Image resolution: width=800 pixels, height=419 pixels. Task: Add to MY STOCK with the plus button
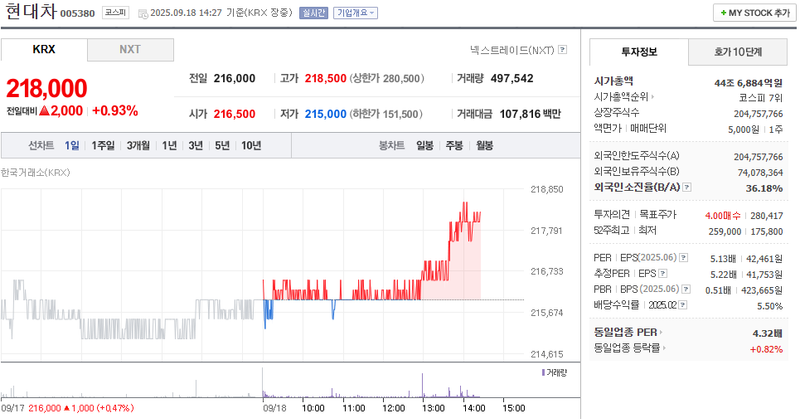tap(755, 13)
